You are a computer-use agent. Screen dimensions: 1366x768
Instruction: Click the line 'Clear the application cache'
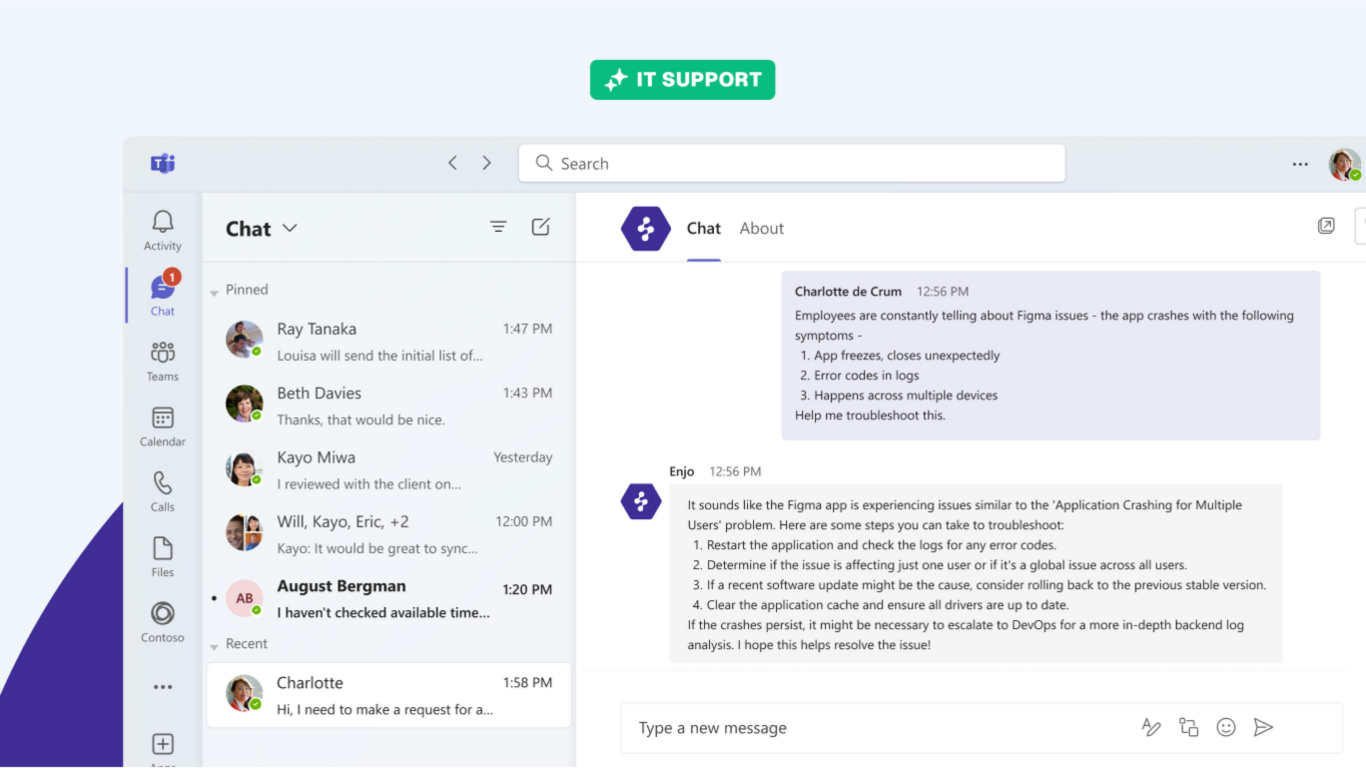click(x=887, y=605)
